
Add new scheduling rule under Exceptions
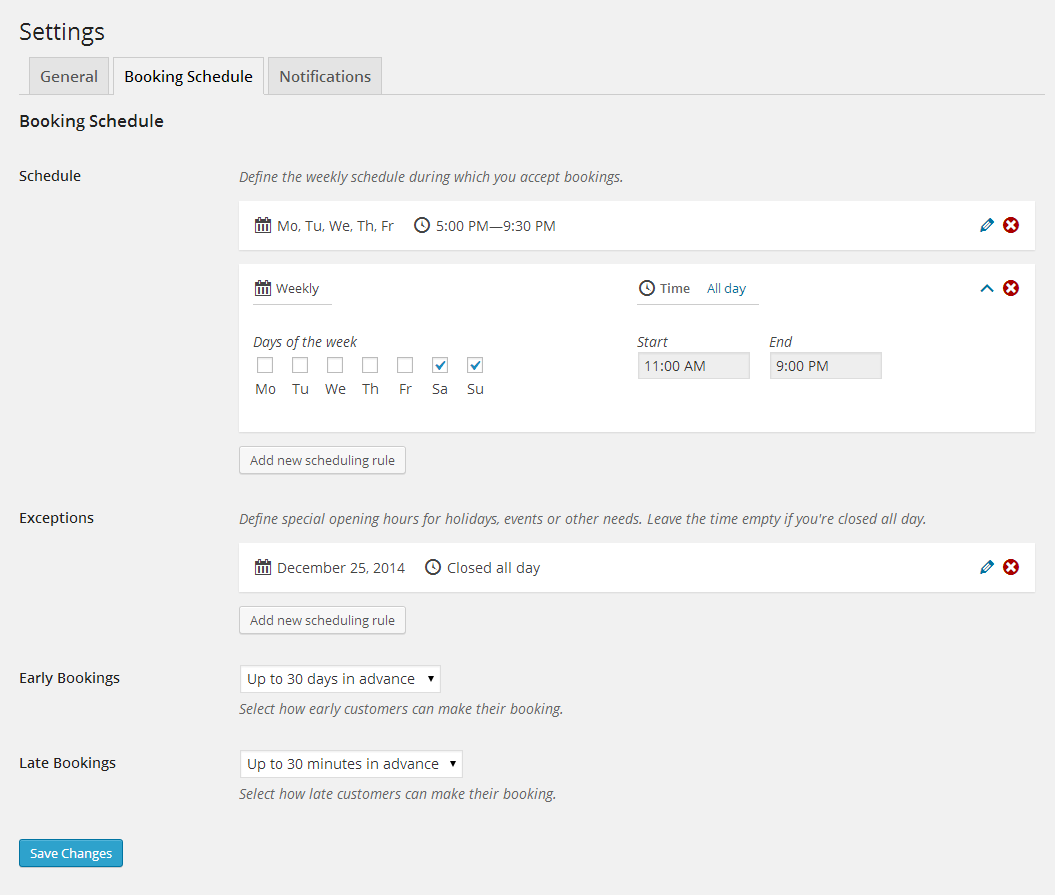click(322, 620)
